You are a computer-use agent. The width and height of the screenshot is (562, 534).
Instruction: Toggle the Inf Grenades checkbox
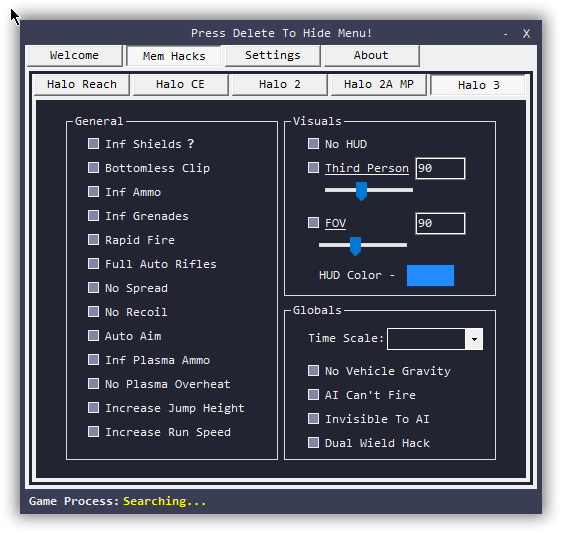pyautogui.click(x=94, y=216)
